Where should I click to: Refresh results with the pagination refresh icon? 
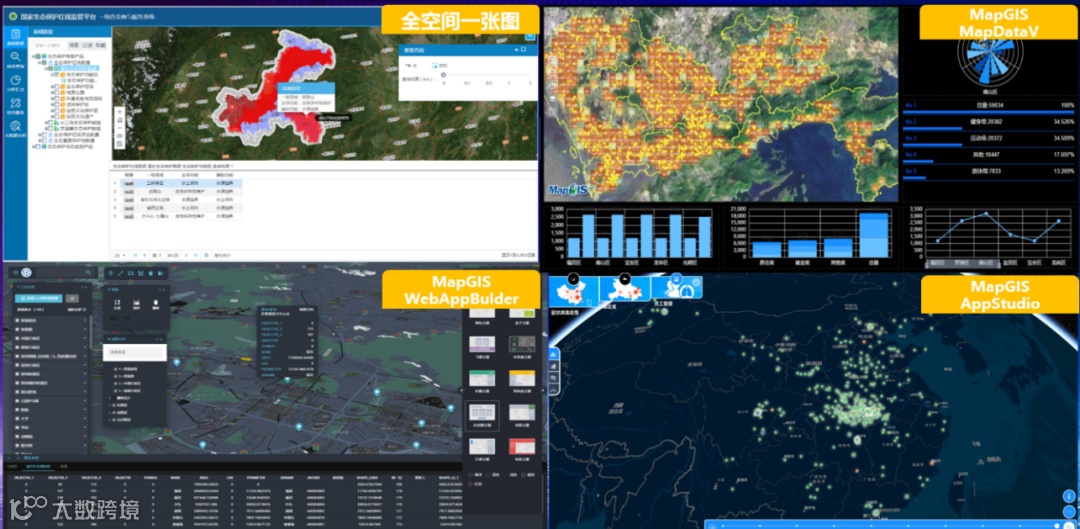click(207, 255)
